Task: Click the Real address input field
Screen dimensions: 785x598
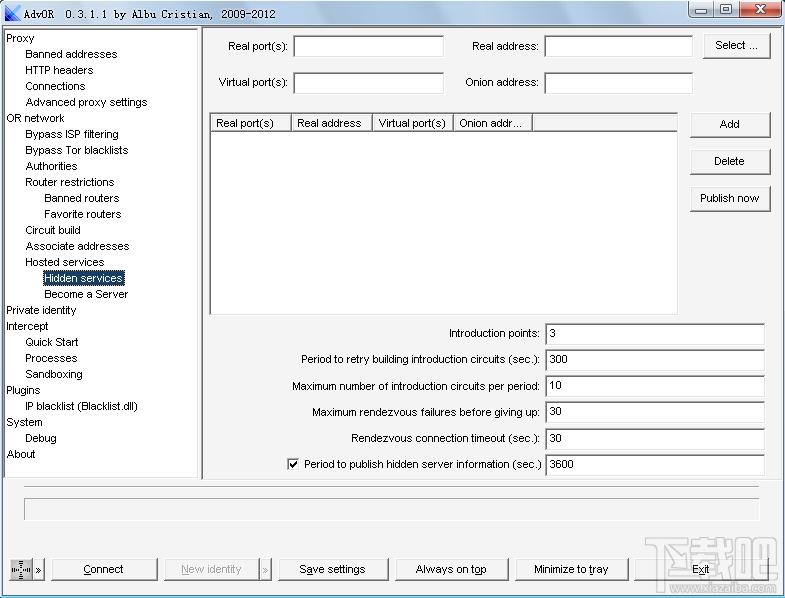Action: 619,46
